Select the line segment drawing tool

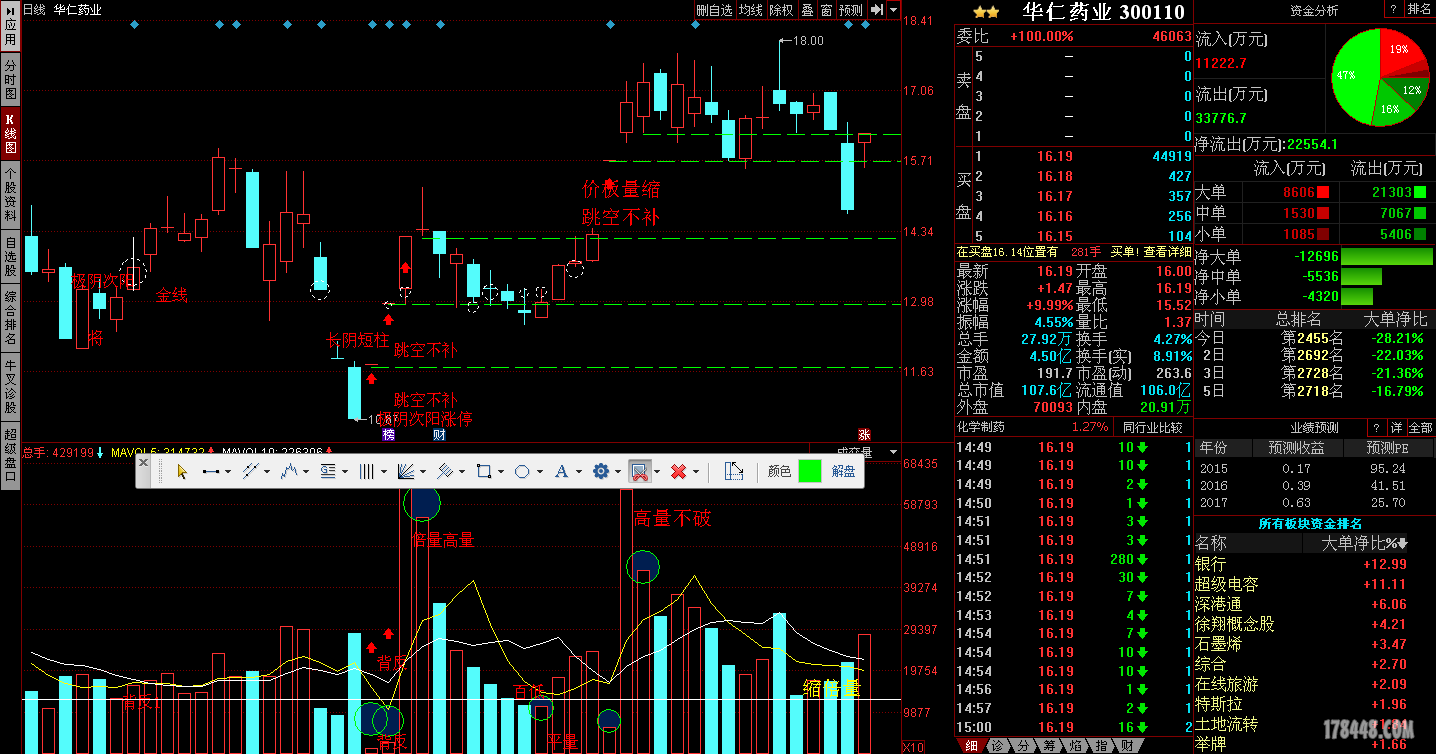click(x=211, y=471)
